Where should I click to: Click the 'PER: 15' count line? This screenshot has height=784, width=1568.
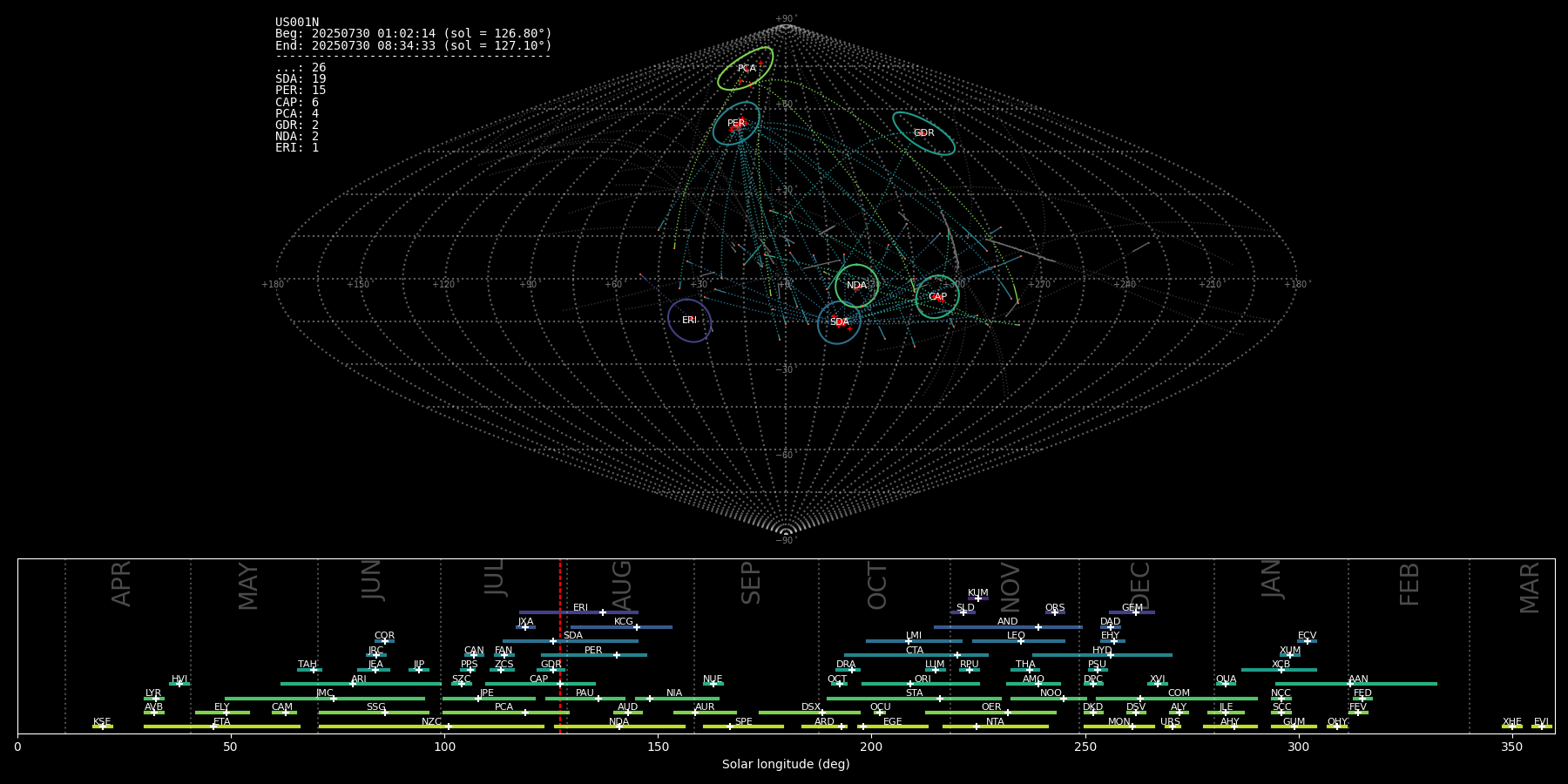[x=301, y=91]
